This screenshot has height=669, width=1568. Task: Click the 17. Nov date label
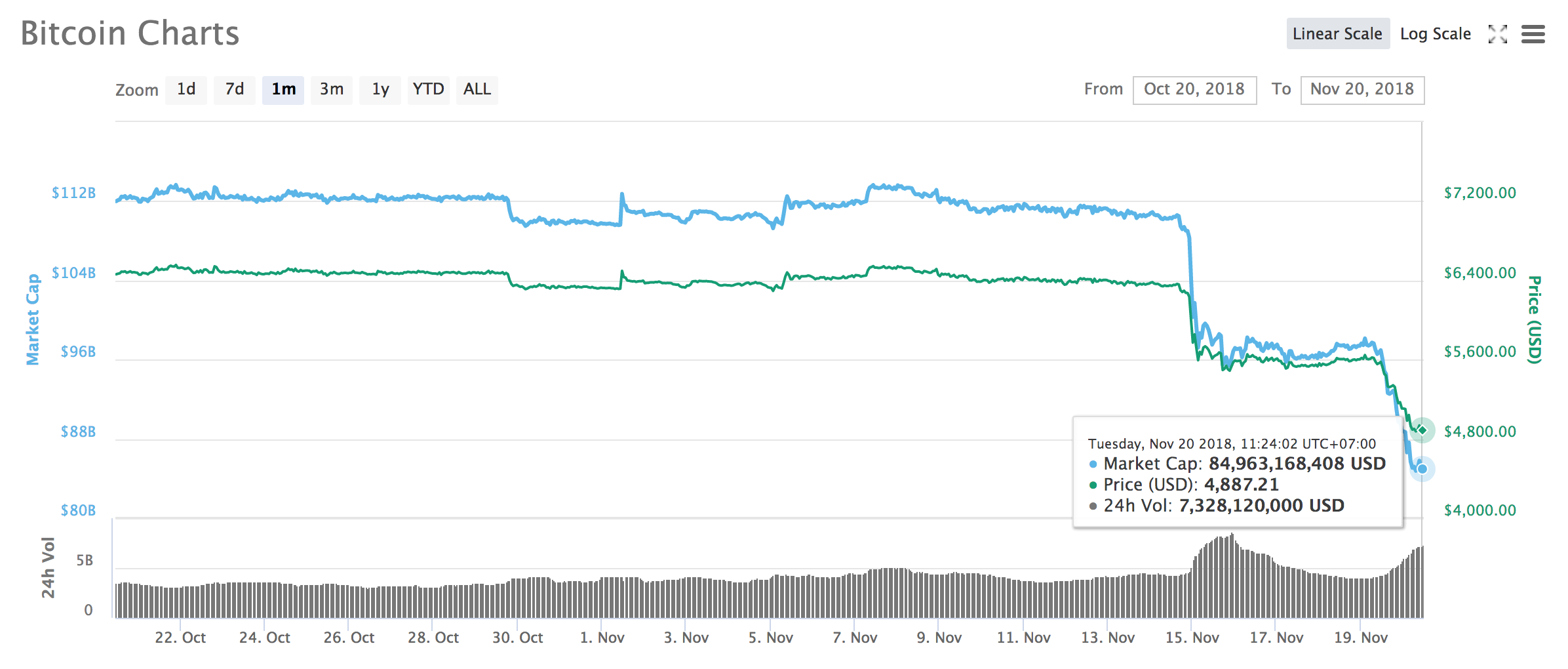(x=1276, y=638)
